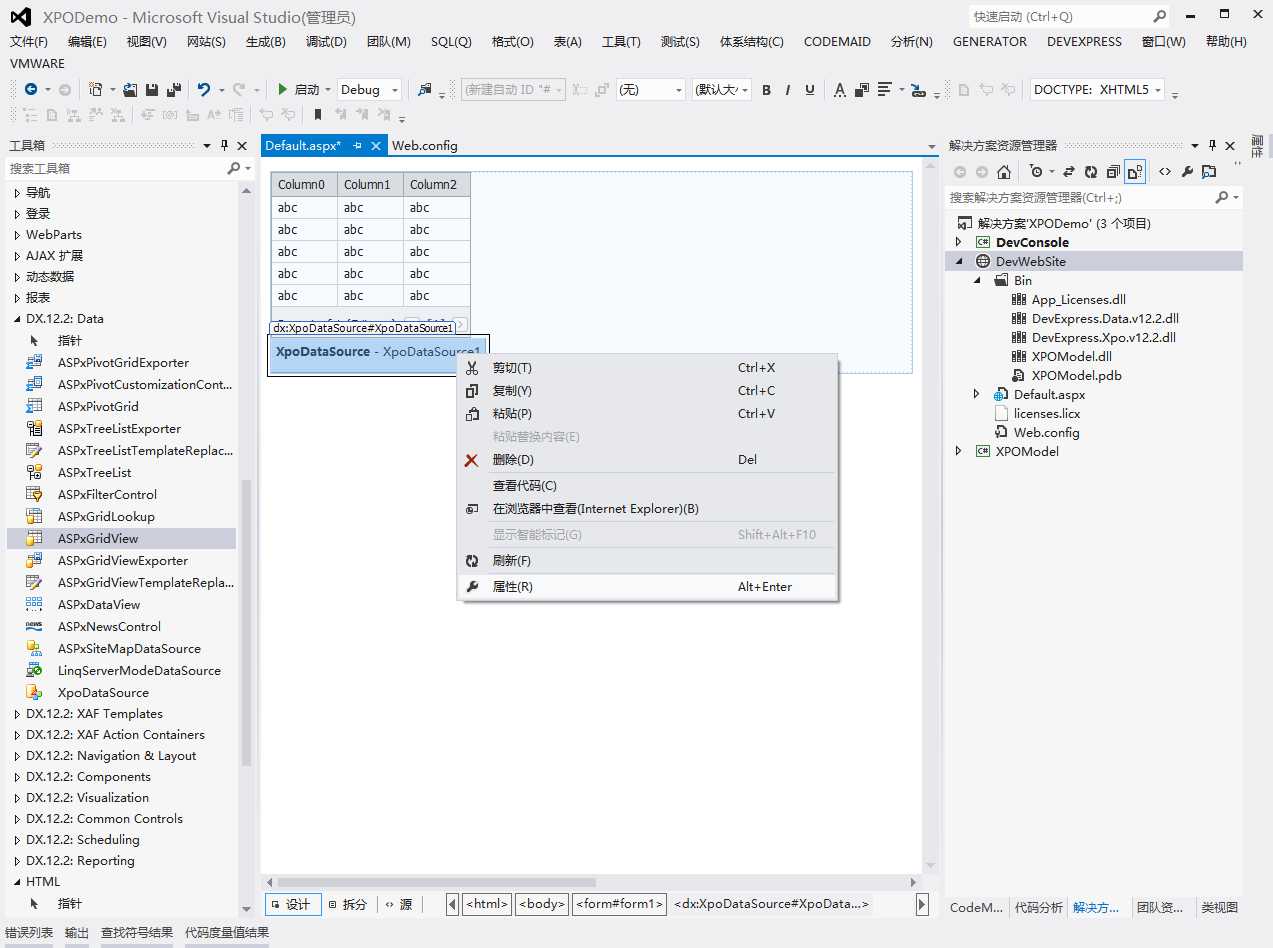The image size is (1273, 948).
Task: Select ASPxGridLookup in toolbox
Action: 106,516
